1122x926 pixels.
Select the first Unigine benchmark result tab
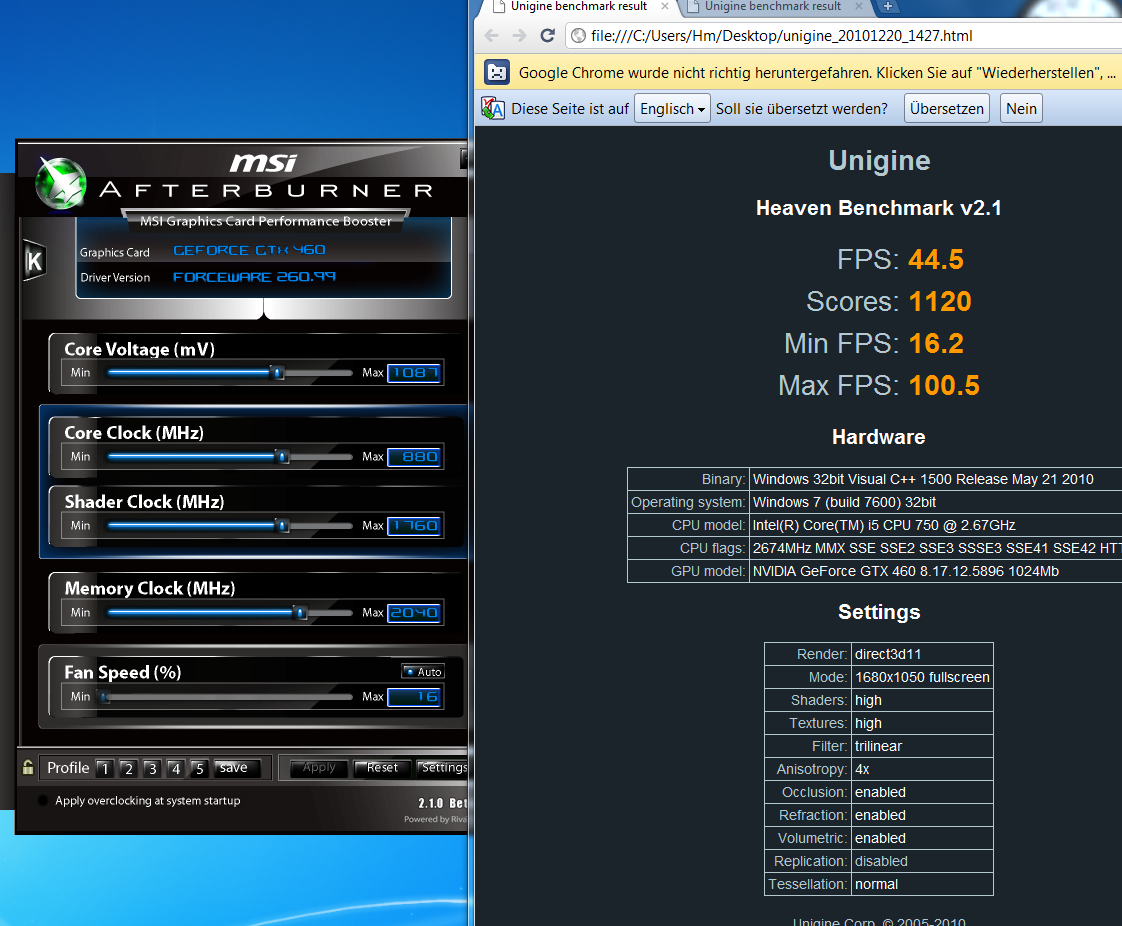point(579,6)
